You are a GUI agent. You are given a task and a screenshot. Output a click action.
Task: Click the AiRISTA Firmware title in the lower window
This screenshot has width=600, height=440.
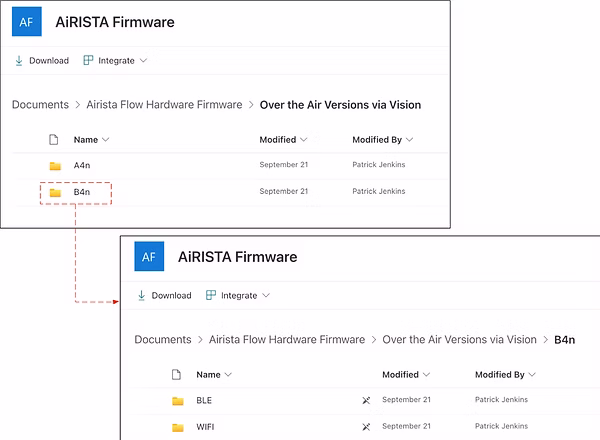click(237, 257)
